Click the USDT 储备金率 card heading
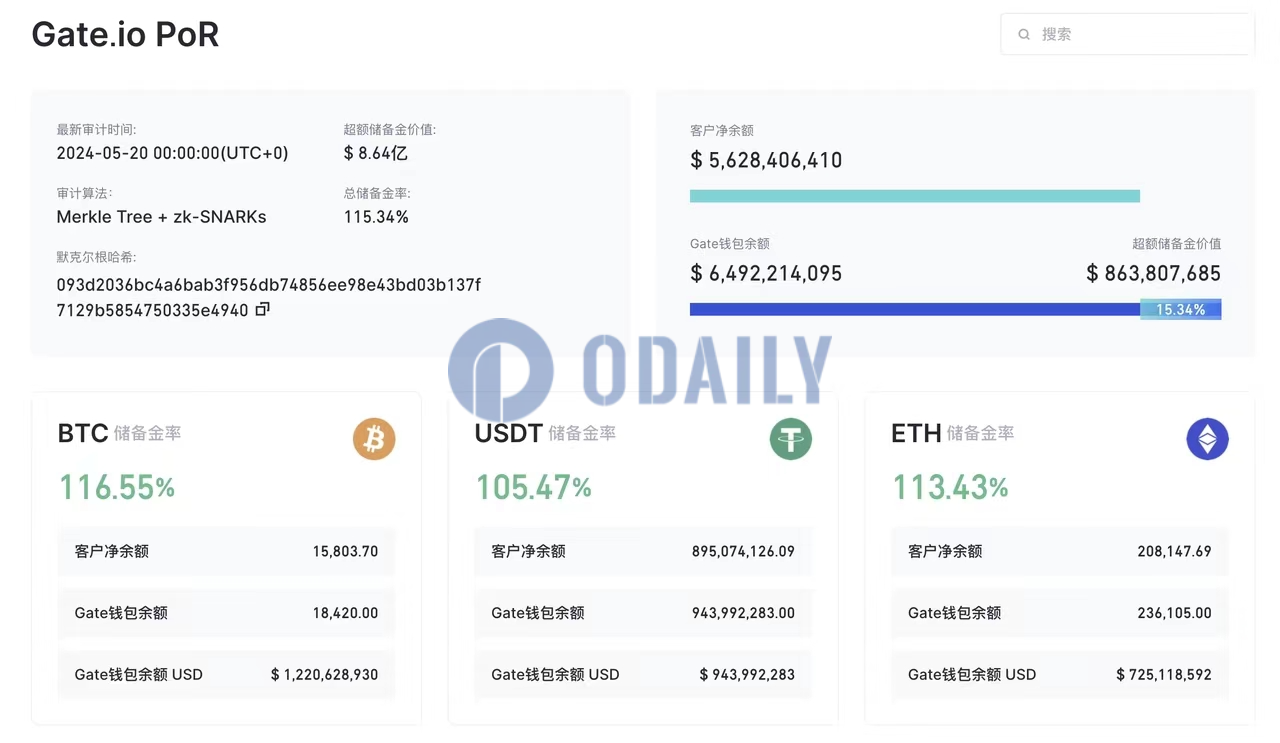 pos(545,433)
